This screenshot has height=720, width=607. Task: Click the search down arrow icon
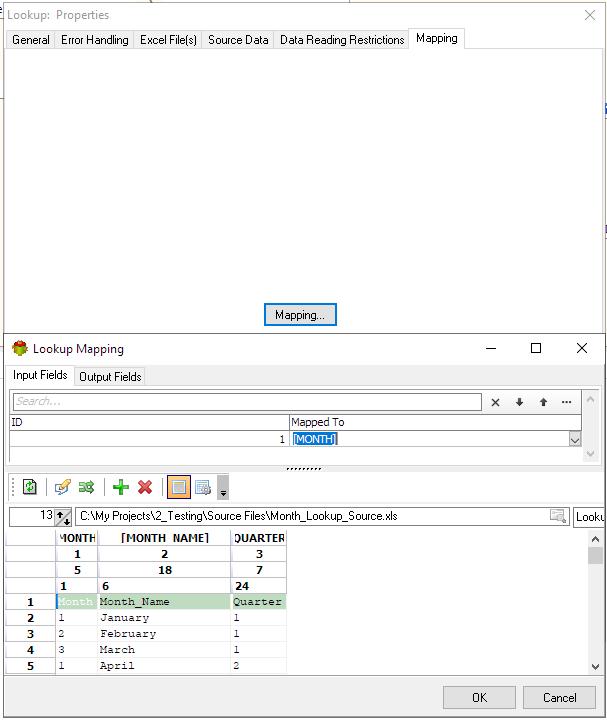click(519, 402)
